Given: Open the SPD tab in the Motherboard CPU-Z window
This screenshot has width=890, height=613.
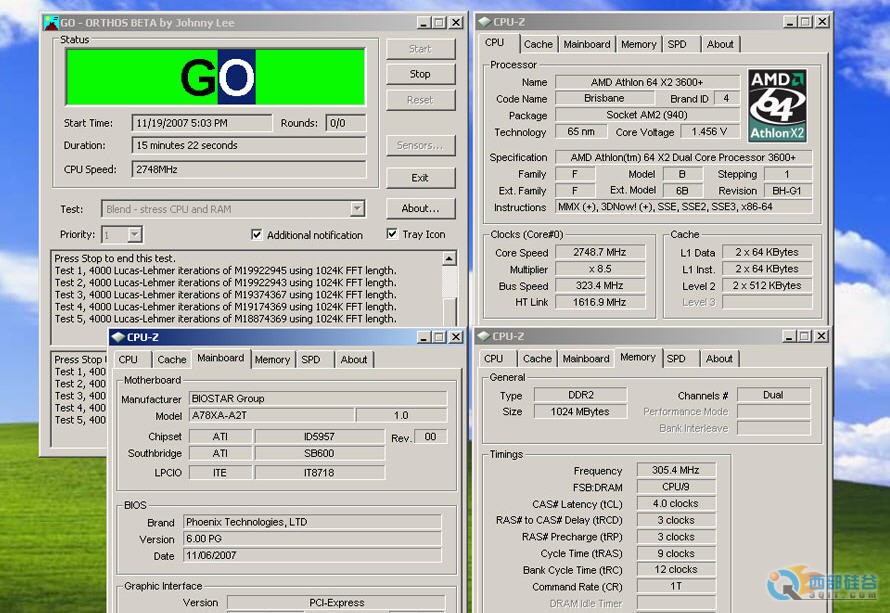Looking at the screenshot, I should coord(310,360).
